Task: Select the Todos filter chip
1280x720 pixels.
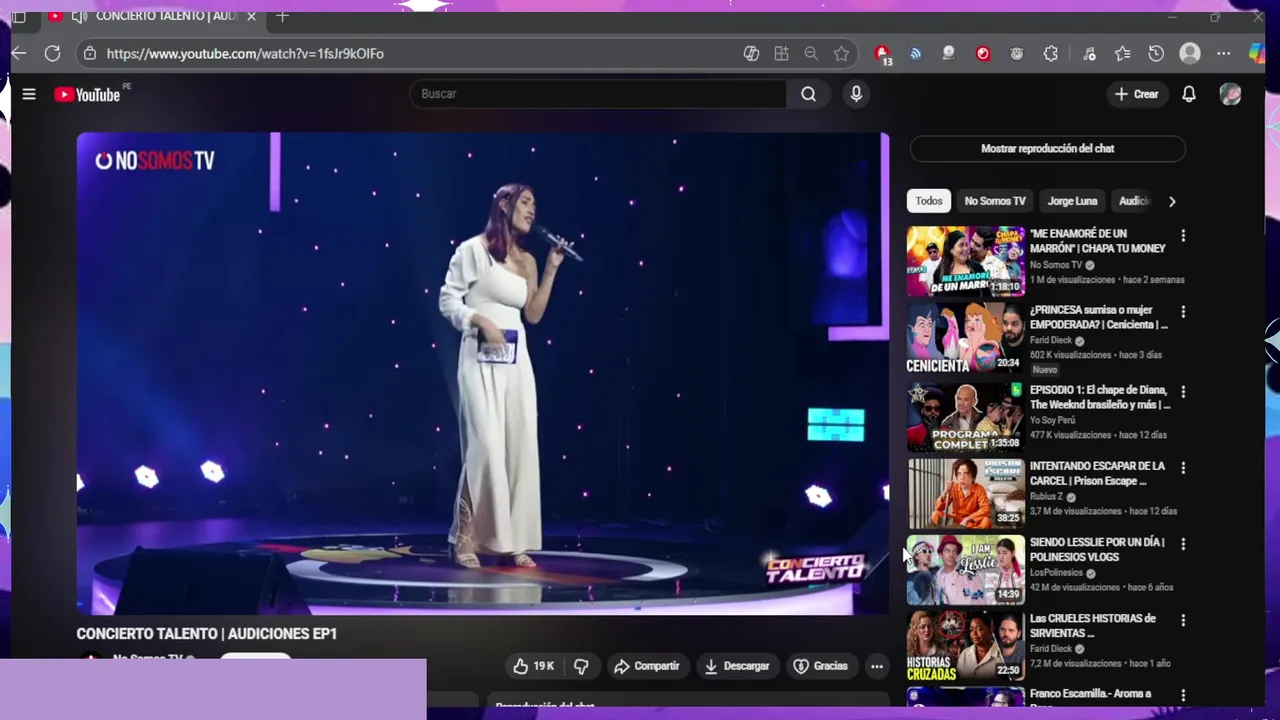Action: 928,201
